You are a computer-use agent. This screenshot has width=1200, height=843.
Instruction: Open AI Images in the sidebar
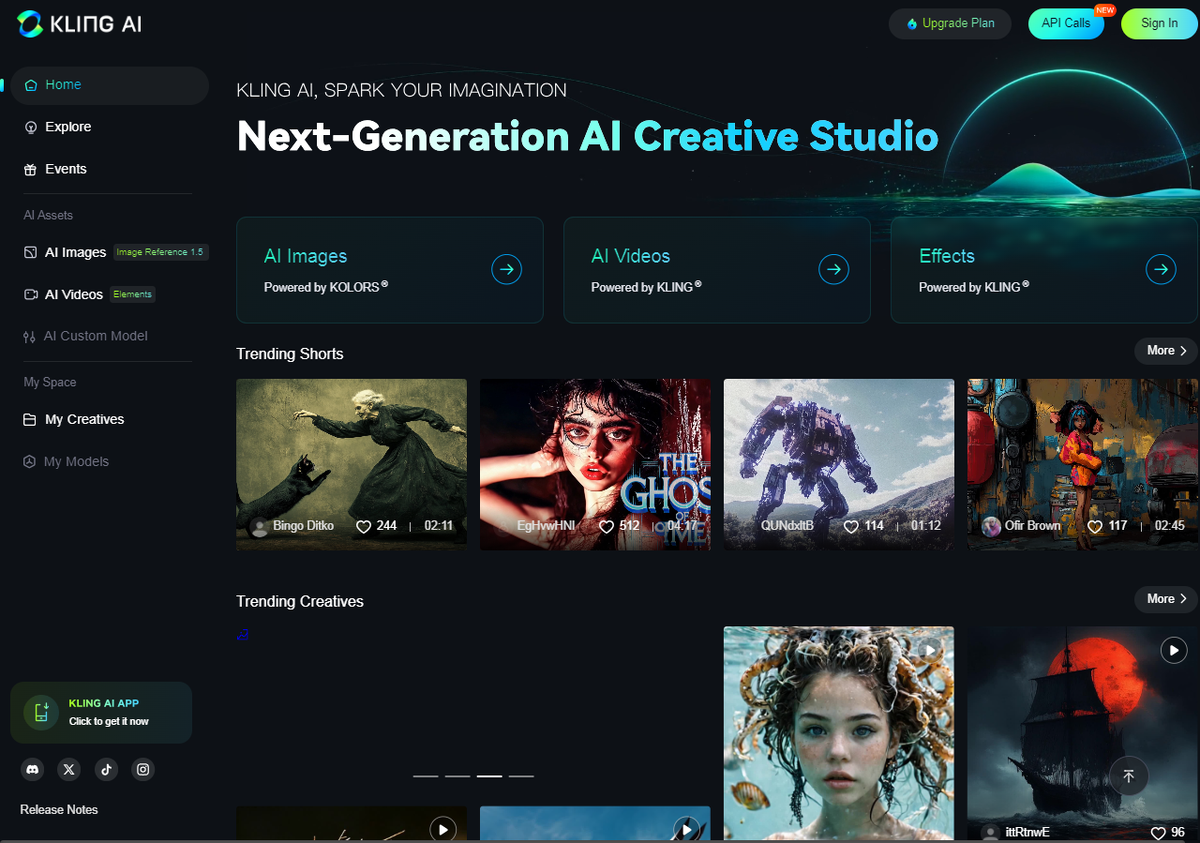75,252
